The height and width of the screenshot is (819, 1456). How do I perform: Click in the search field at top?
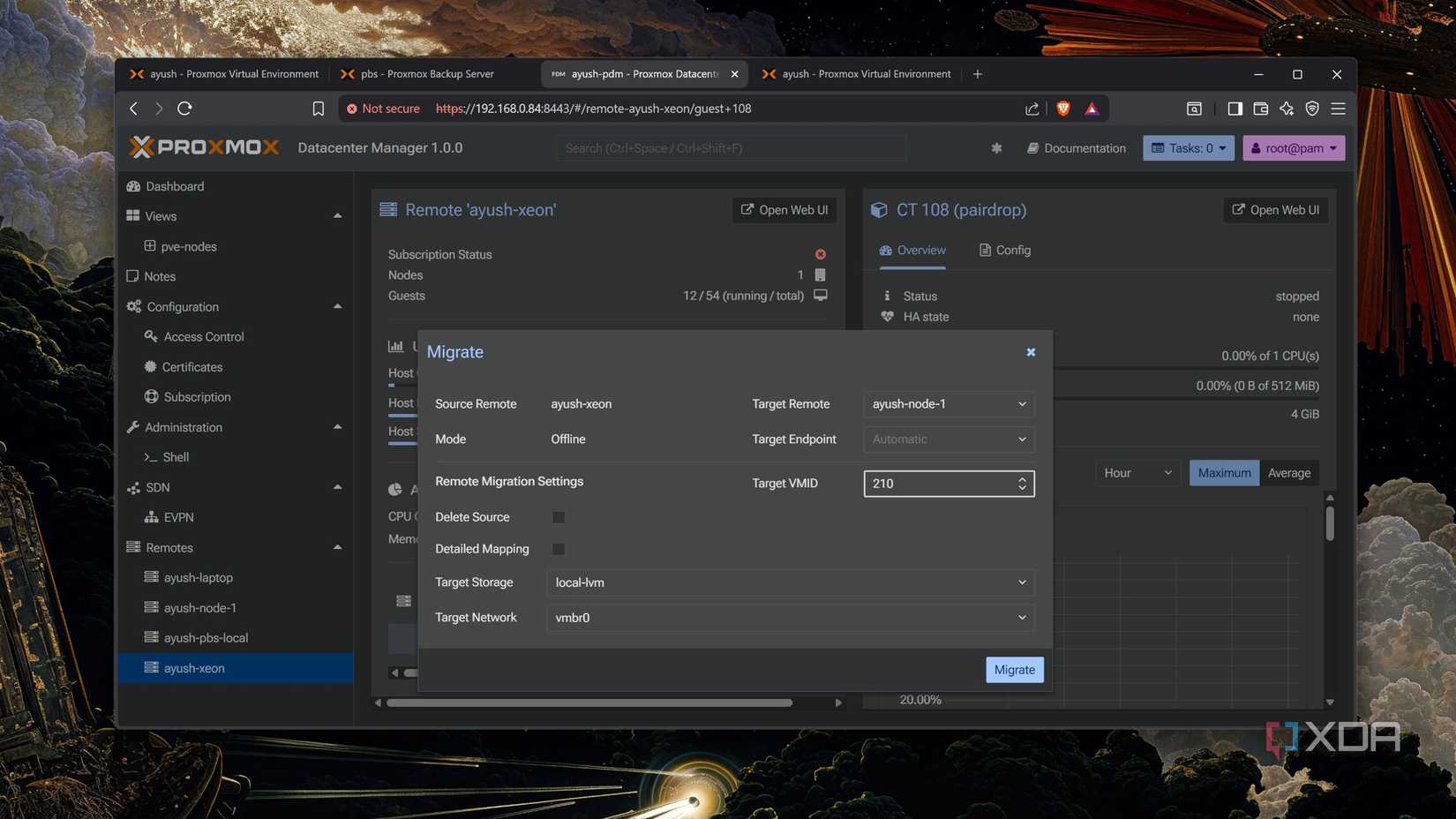[x=730, y=147]
